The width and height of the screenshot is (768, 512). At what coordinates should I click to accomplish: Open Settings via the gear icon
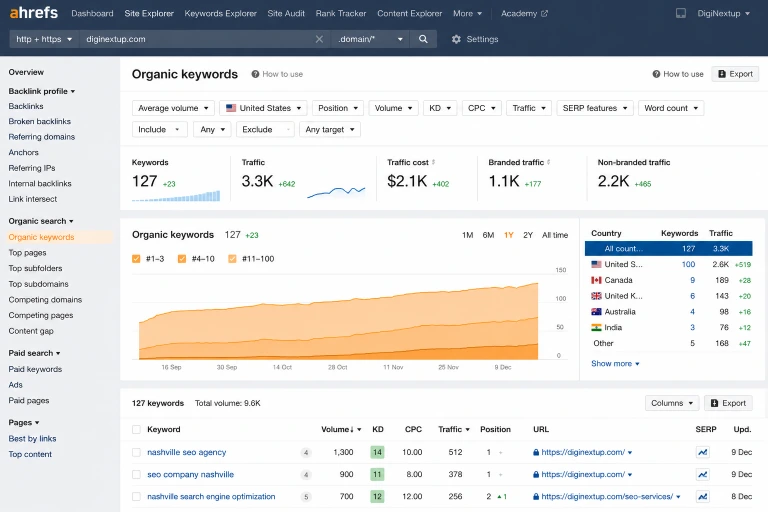coord(456,39)
